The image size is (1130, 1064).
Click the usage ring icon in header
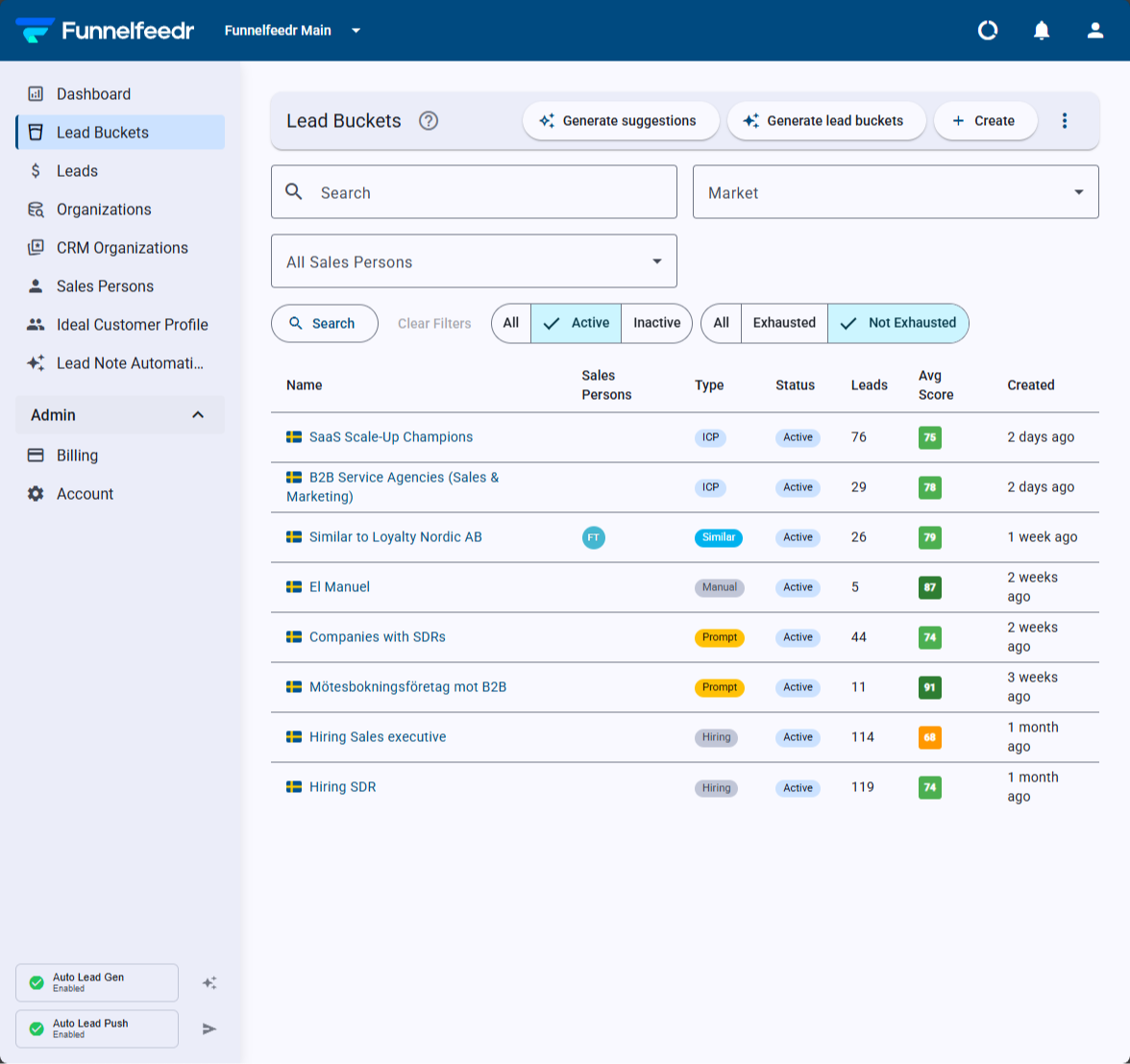coord(988,31)
